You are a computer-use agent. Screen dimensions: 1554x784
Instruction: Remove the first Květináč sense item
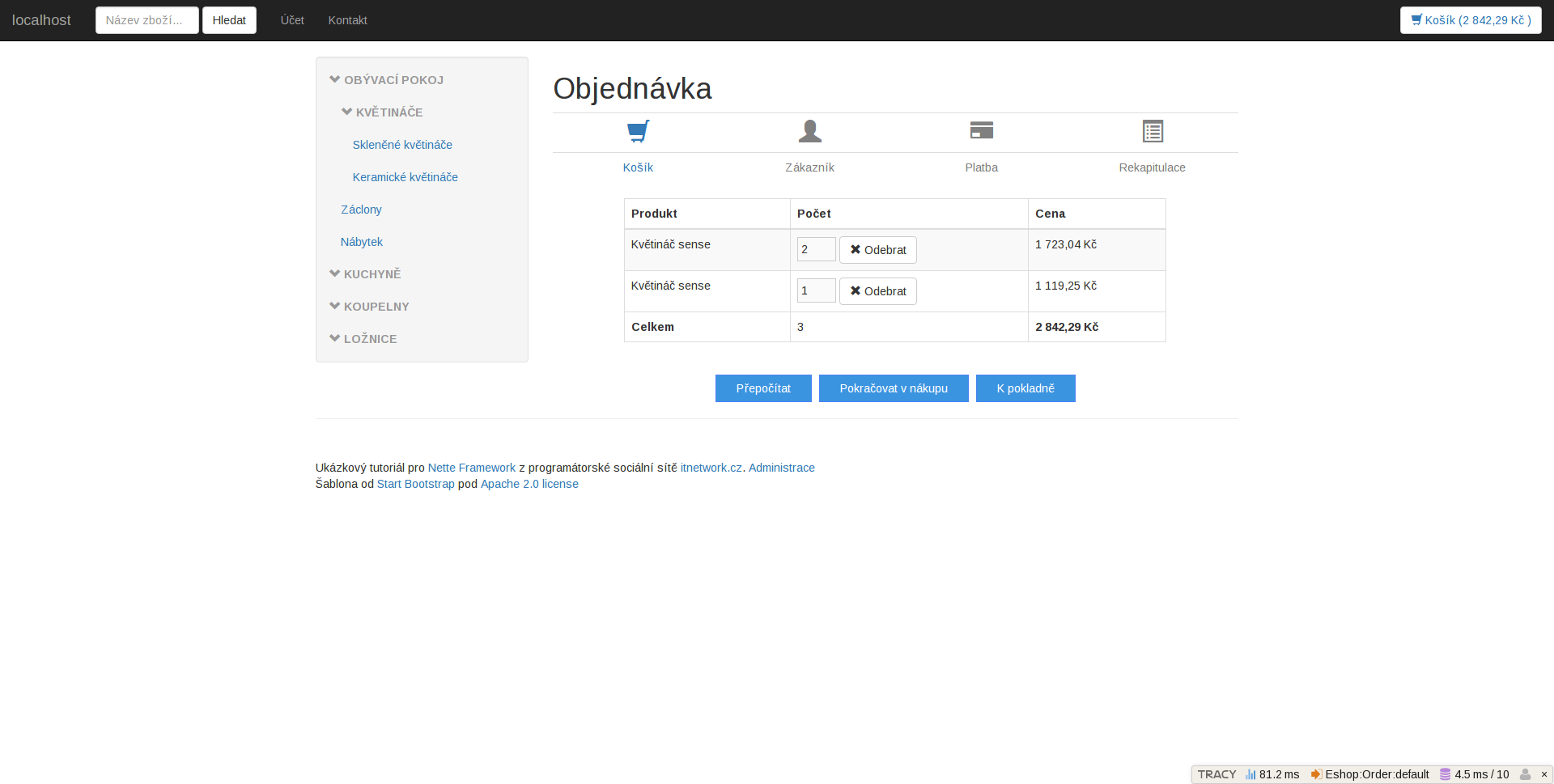click(877, 250)
